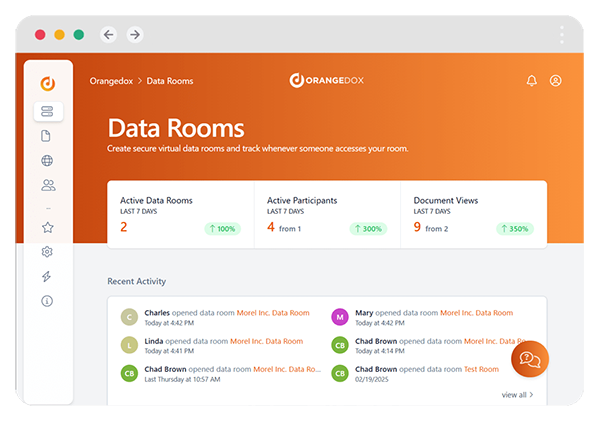
Task: Open the browser three-dot menu
Action: [562, 35]
